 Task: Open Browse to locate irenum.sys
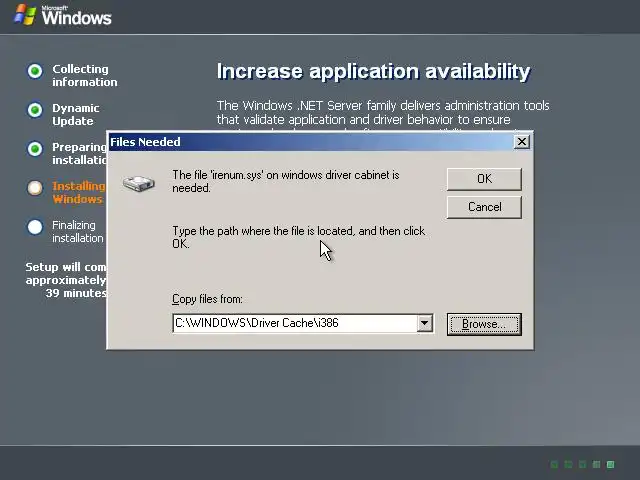pos(484,324)
